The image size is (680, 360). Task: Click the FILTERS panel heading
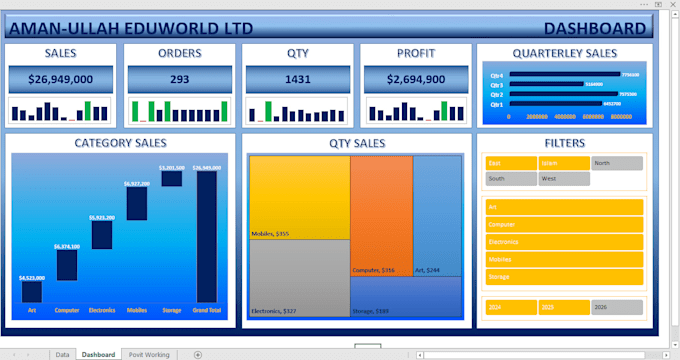(x=565, y=143)
